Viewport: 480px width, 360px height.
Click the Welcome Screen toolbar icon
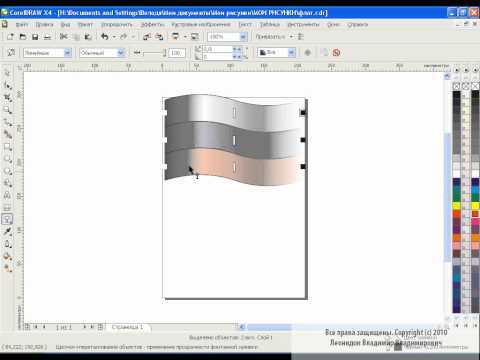click(195, 37)
